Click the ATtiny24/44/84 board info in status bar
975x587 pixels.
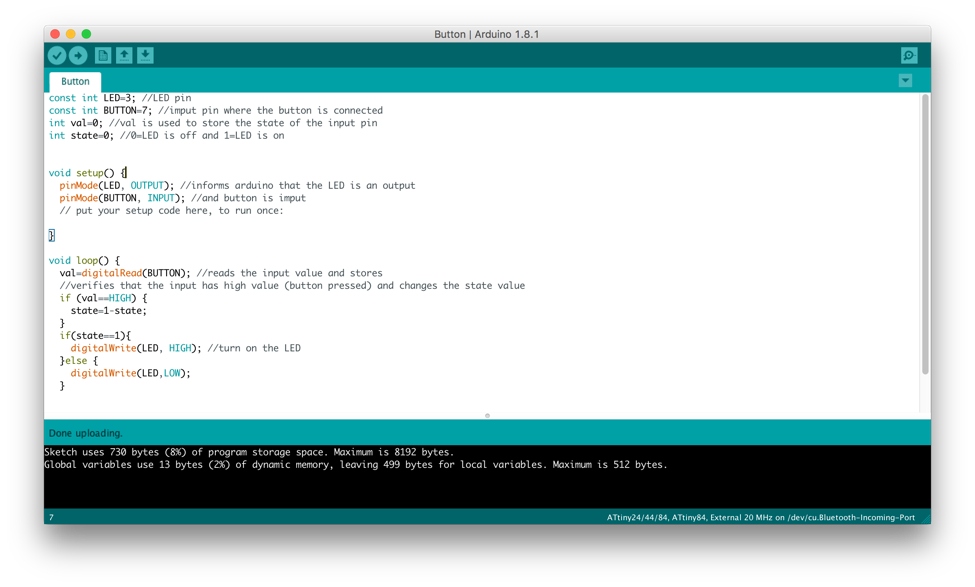(760, 517)
